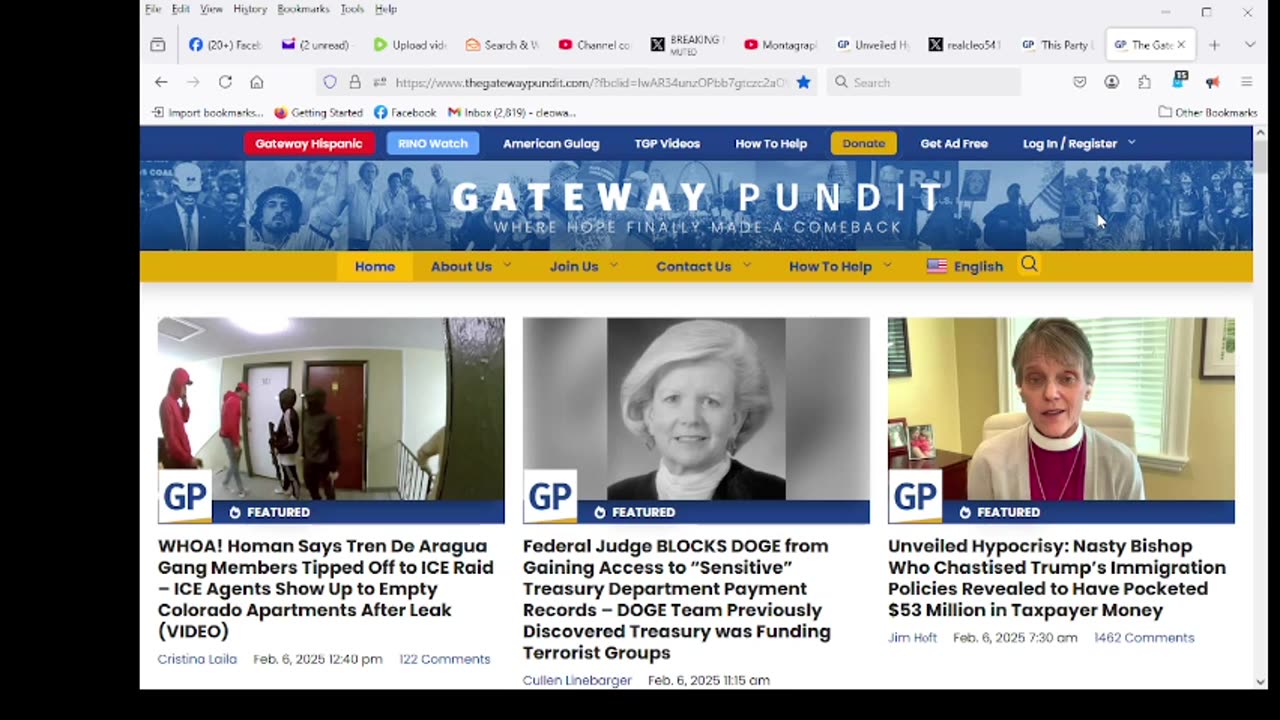The image size is (1280, 720).
Task: Open the Bookmarks menu
Action: pos(303,9)
